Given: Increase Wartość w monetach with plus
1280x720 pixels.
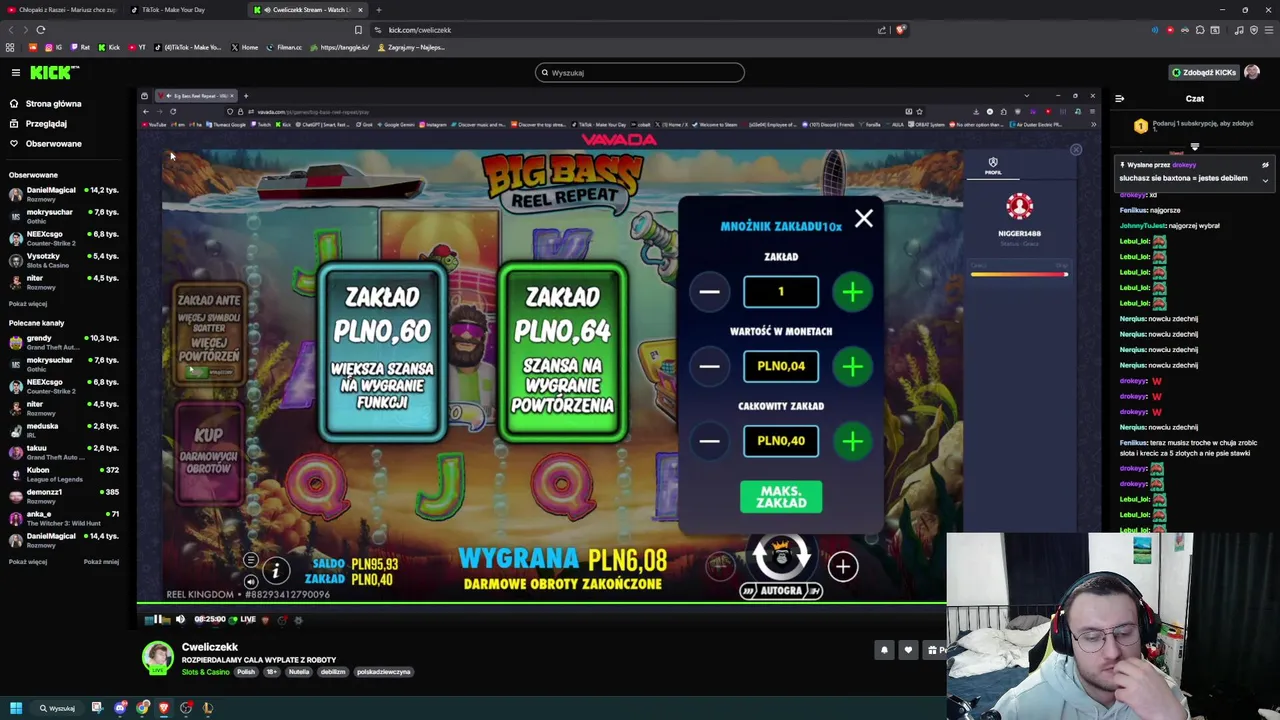Looking at the screenshot, I should pyautogui.click(x=852, y=366).
